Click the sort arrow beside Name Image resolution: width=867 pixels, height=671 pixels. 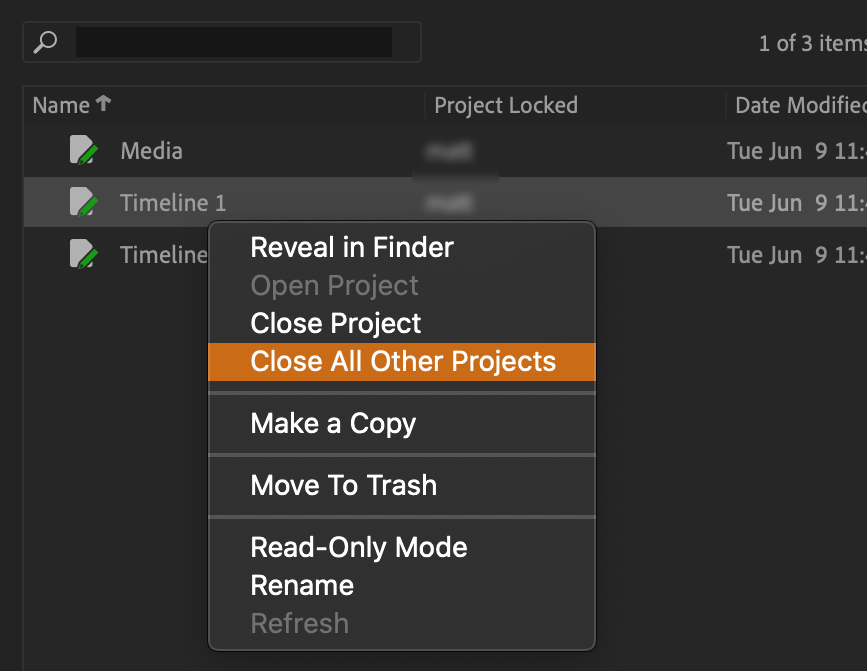tap(103, 104)
